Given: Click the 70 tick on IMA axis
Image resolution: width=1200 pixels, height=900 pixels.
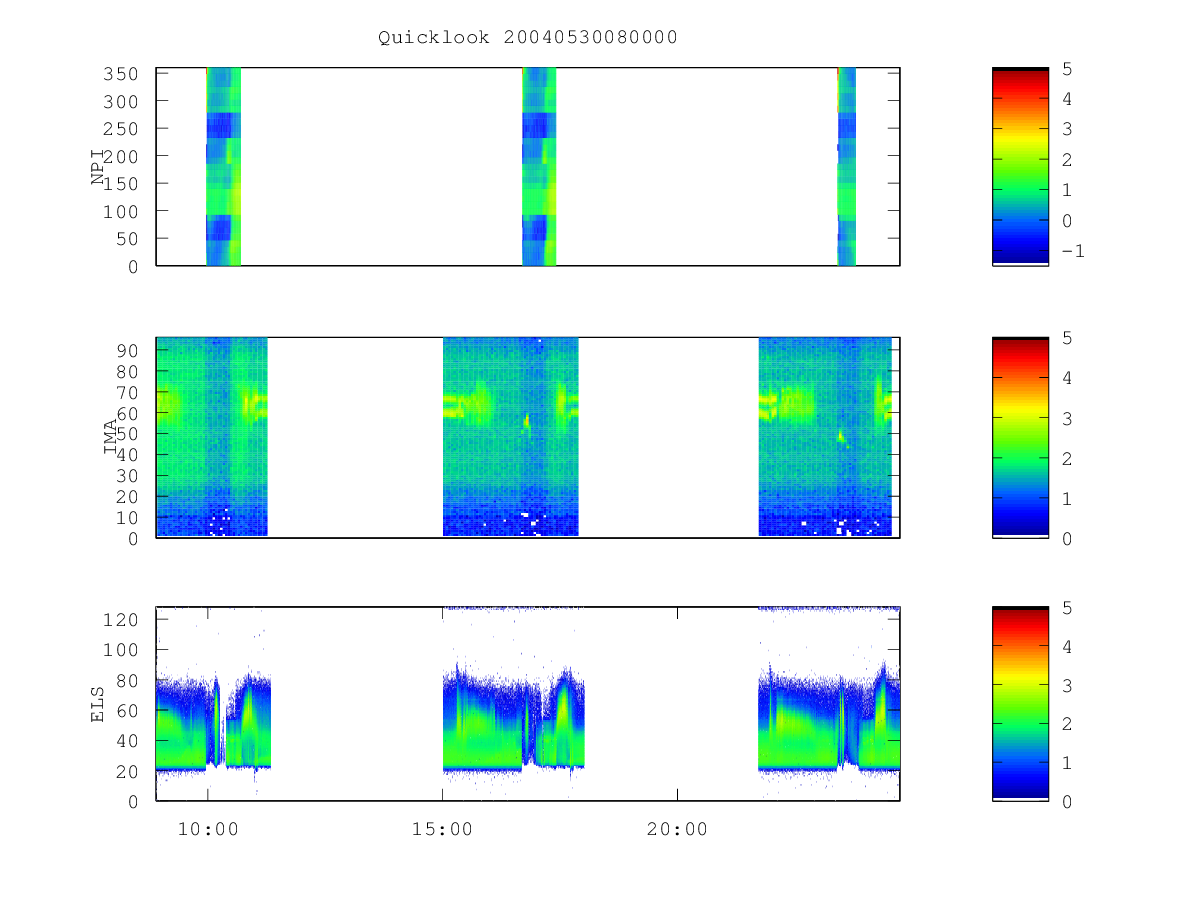Looking at the screenshot, I should click(x=128, y=392).
